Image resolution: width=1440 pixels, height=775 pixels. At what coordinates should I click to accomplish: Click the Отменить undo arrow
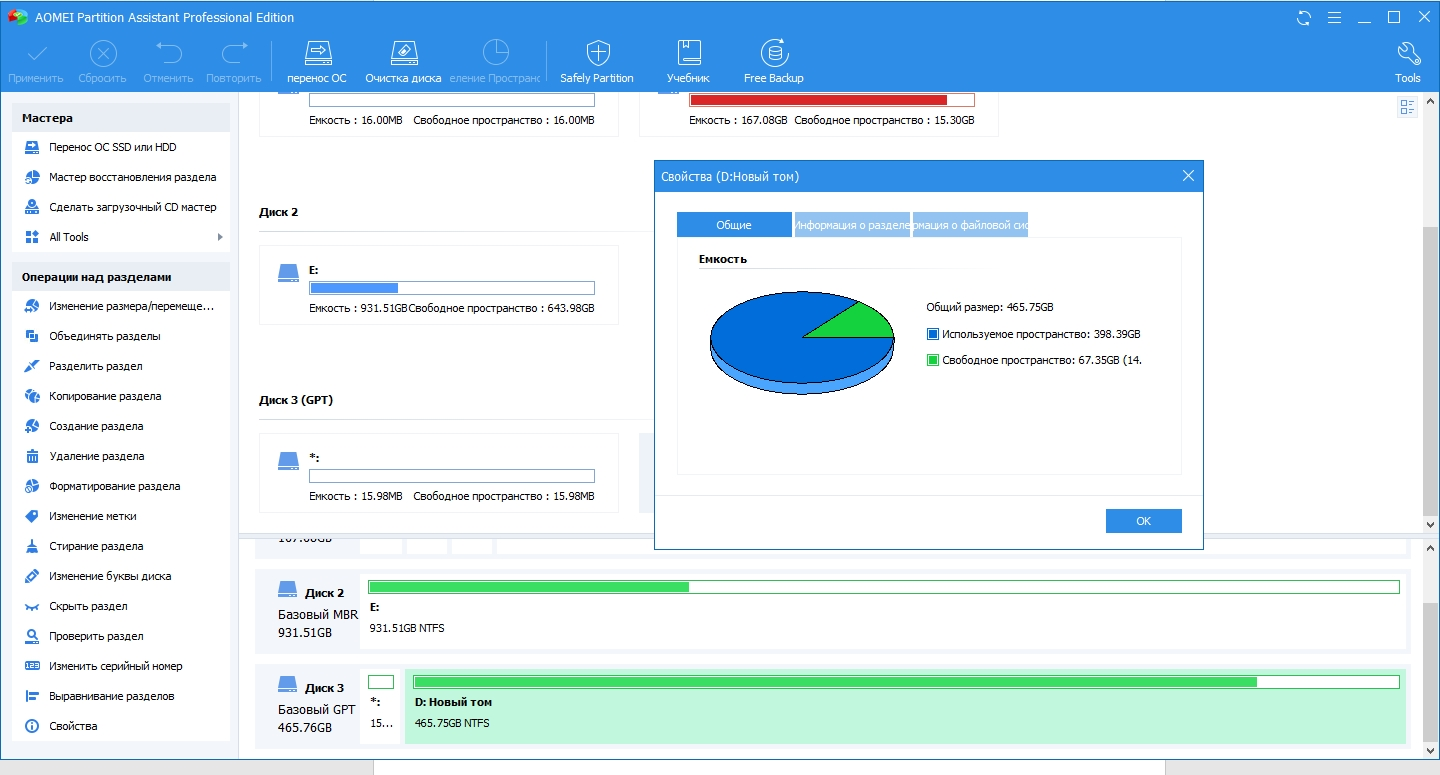click(x=168, y=62)
